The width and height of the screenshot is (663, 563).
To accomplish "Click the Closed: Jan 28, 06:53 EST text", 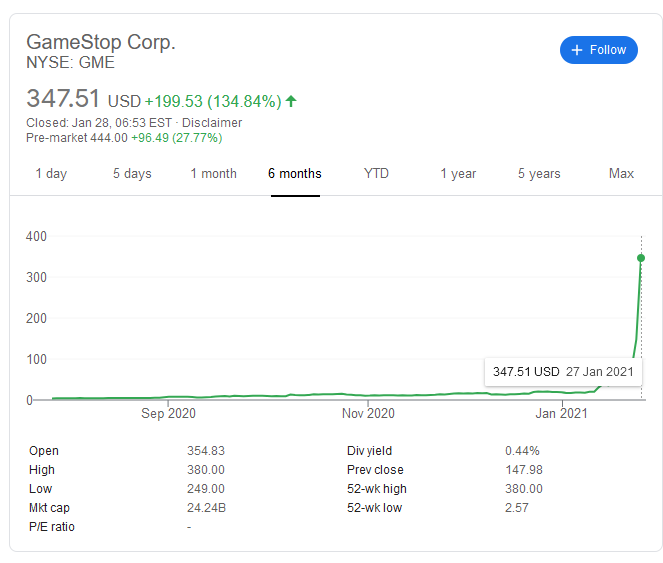I will 99,123.
